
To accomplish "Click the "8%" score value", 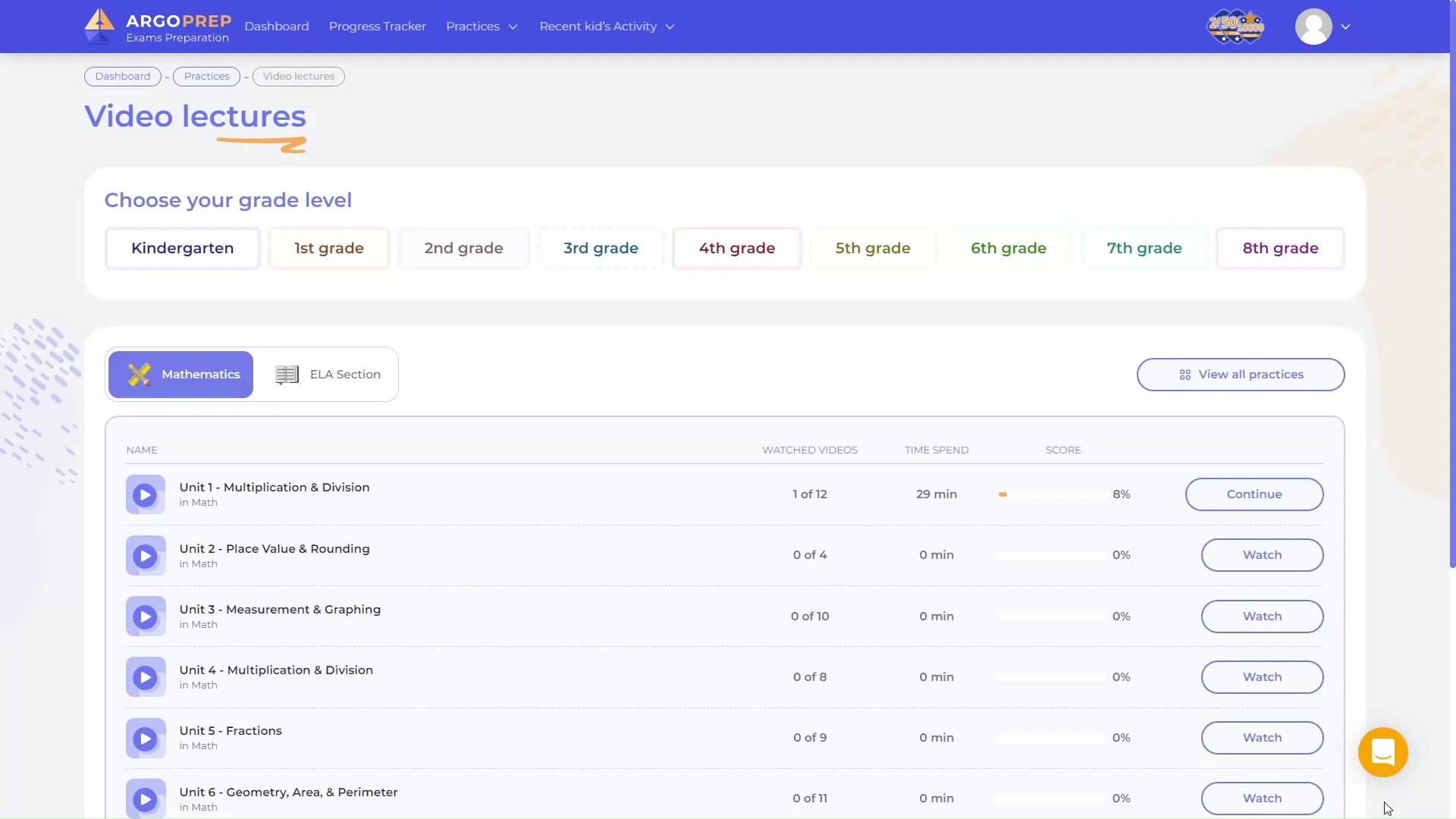I will coord(1122,494).
